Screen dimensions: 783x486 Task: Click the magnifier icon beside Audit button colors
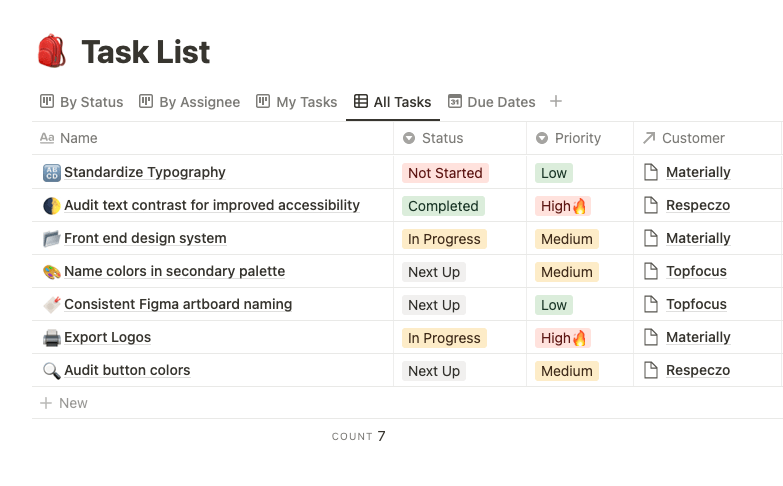click(52, 371)
